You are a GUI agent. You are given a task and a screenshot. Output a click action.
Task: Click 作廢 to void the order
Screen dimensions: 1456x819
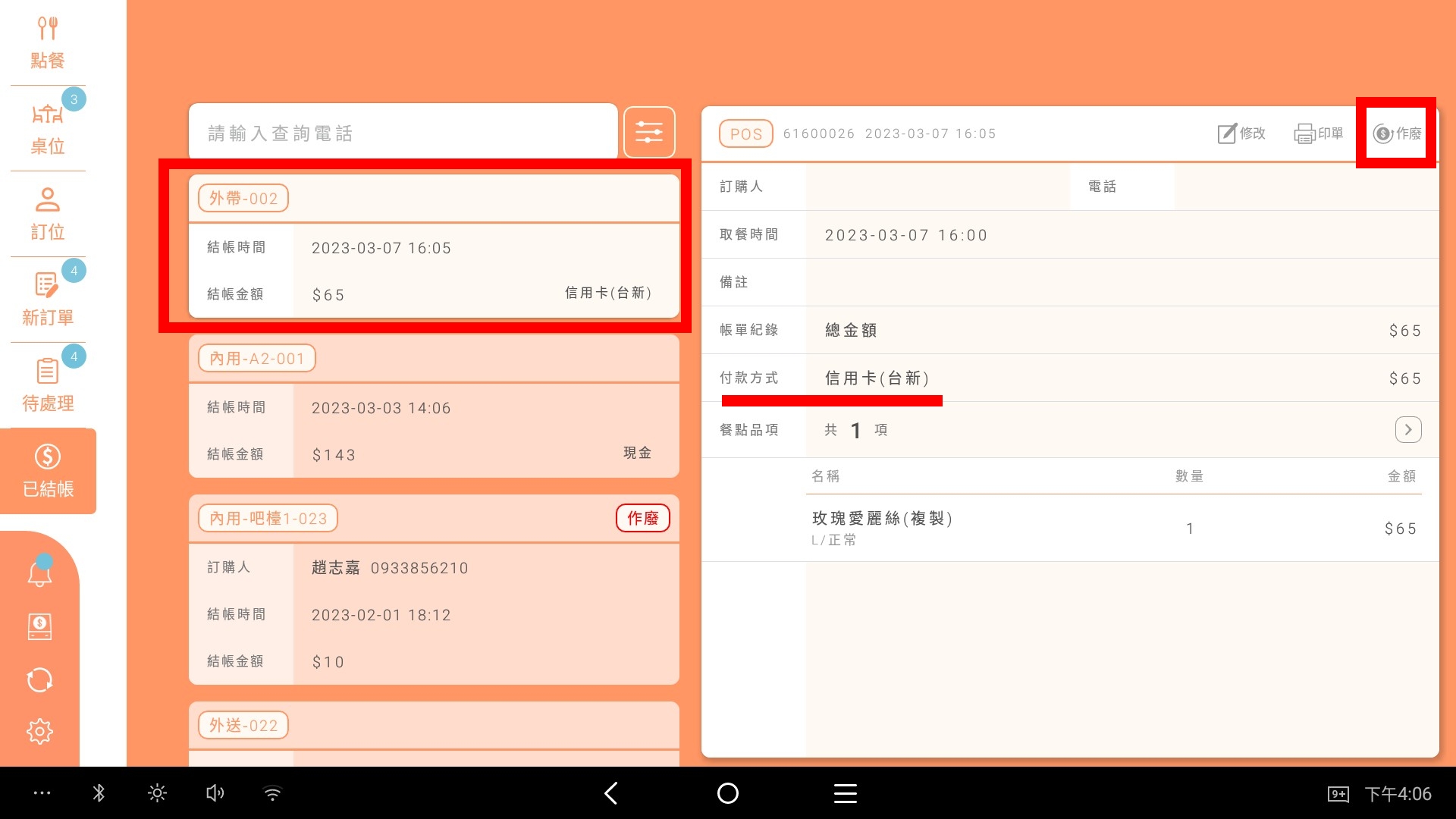click(x=1397, y=133)
